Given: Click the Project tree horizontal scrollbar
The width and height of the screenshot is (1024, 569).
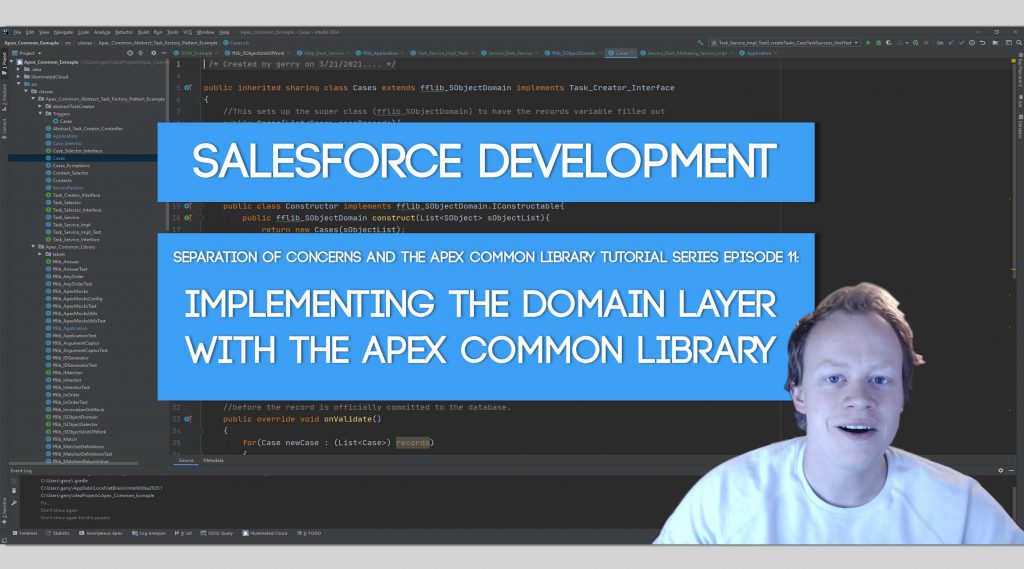Looking at the screenshot, I should click(73, 463).
